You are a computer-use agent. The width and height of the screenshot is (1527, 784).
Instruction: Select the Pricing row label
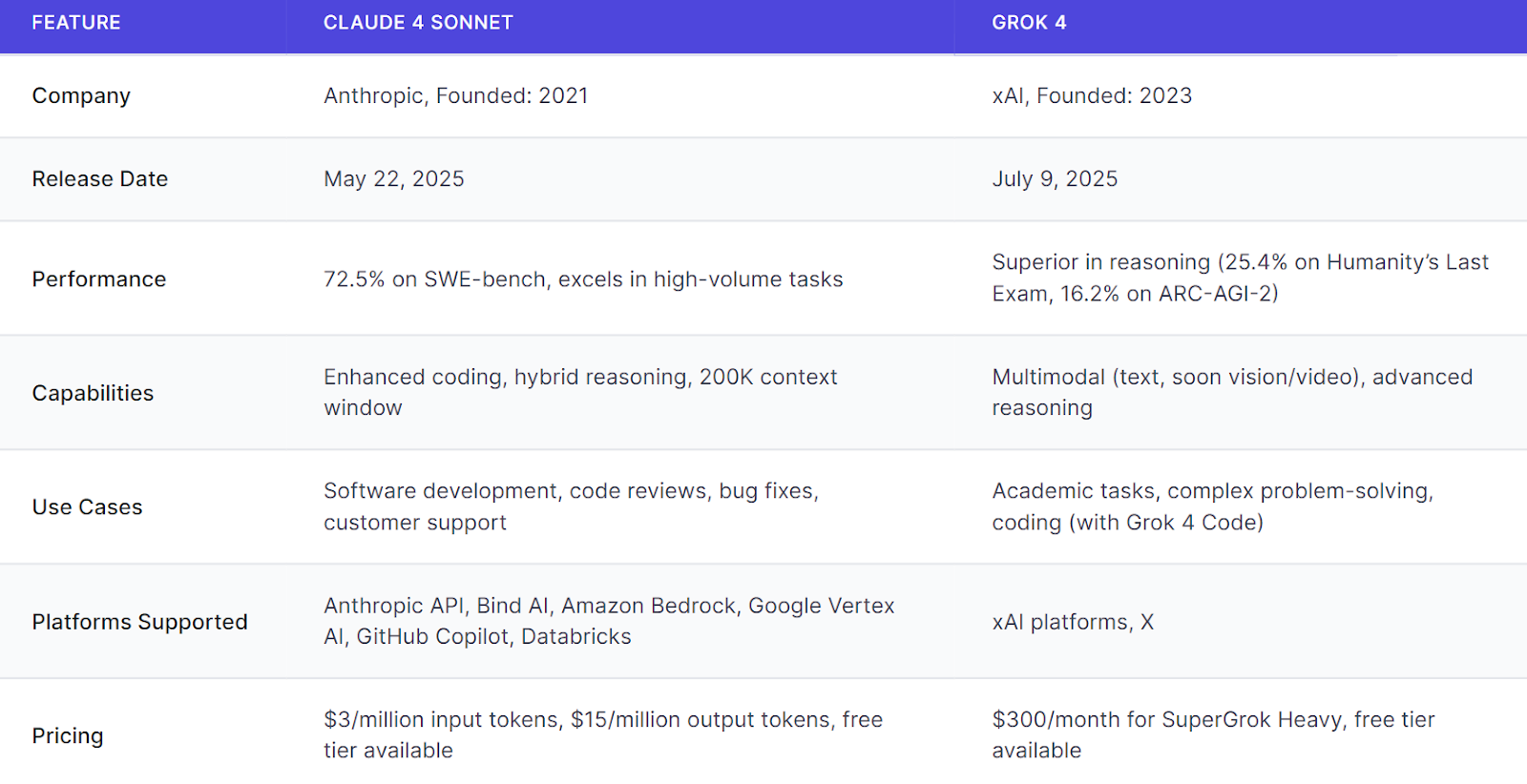coord(68,736)
